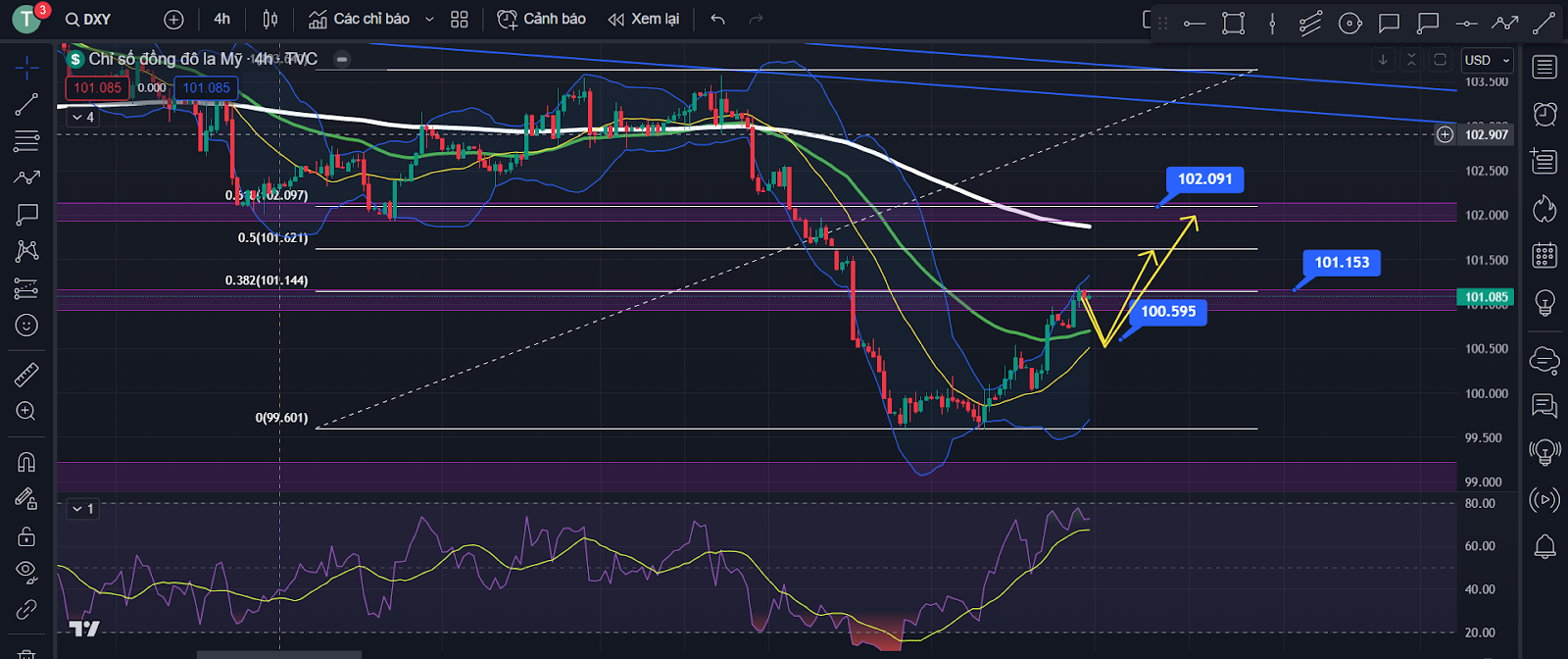Open the notifications bell panel
Image resolution: width=1568 pixels, height=659 pixels.
pyautogui.click(x=1544, y=547)
